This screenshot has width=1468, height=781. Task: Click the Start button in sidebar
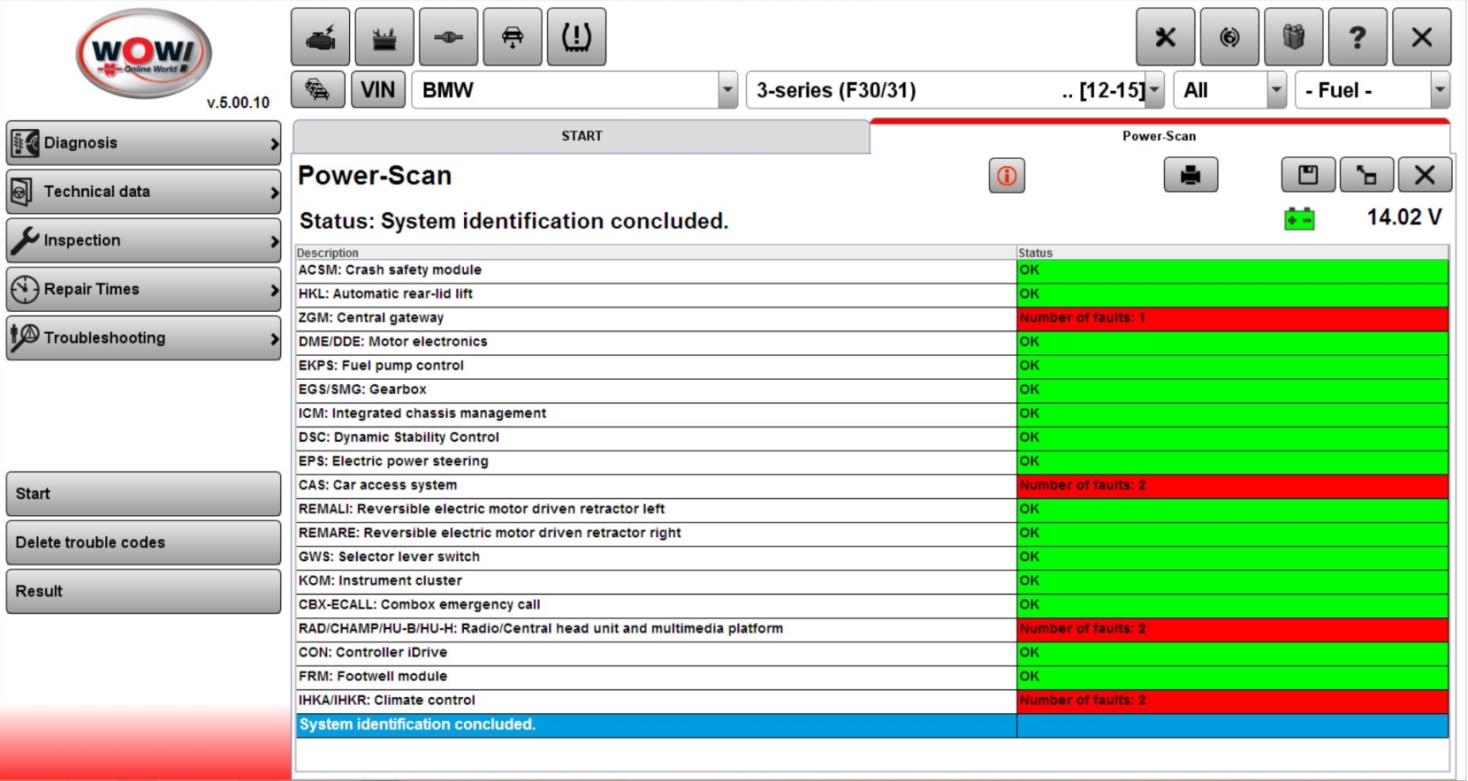pyautogui.click(x=143, y=494)
